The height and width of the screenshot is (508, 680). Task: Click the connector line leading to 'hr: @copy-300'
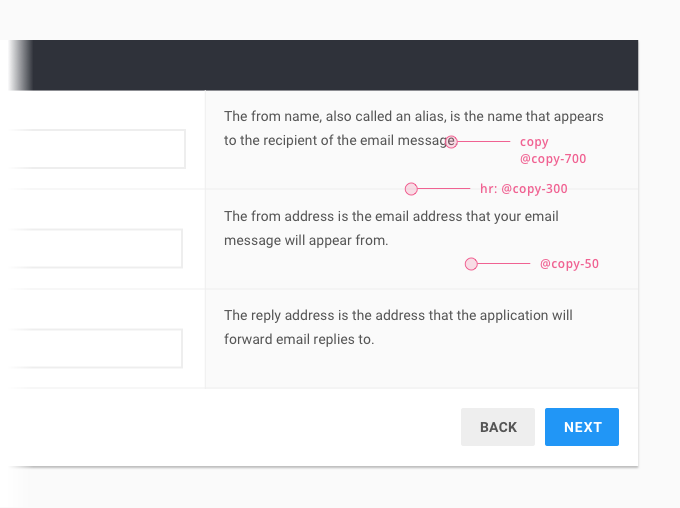[444, 189]
